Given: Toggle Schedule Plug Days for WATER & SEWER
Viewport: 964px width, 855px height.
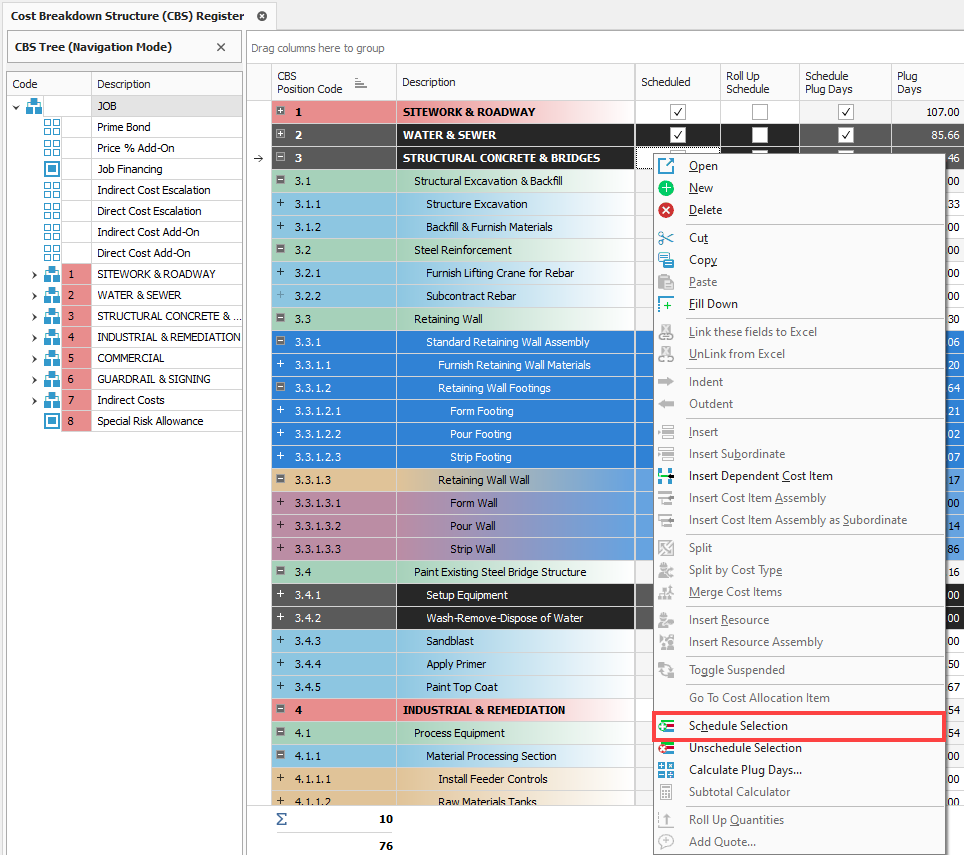Looking at the screenshot, I should click(x=846, y=135).
